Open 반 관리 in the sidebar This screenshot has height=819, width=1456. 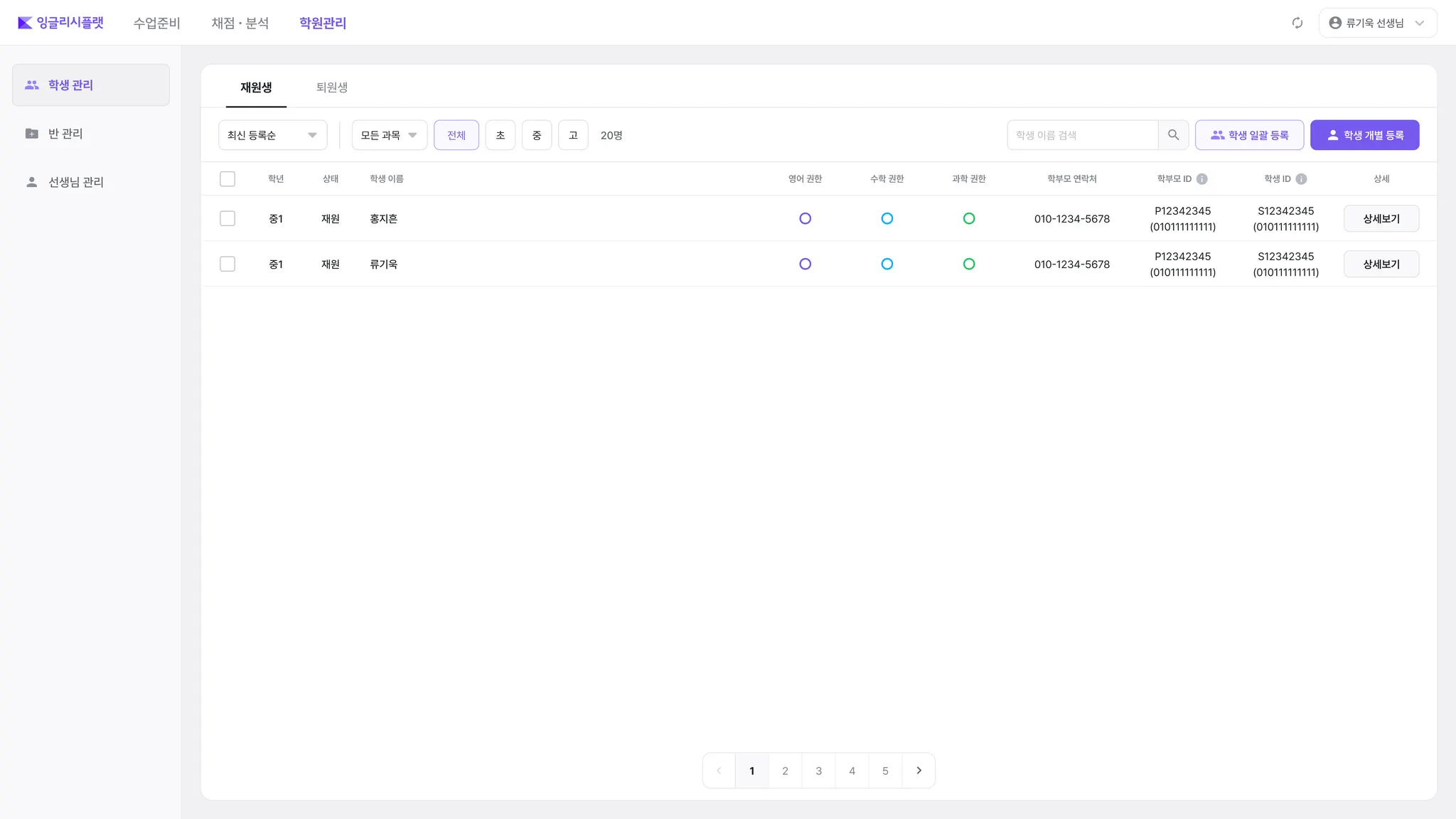pyautogui.click(x=65, y=134)
